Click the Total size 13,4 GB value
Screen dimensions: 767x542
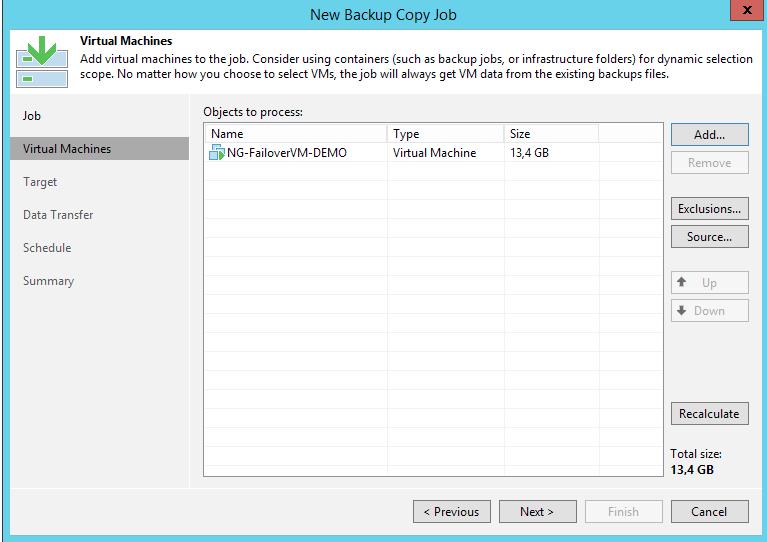[x=692, y=470]
